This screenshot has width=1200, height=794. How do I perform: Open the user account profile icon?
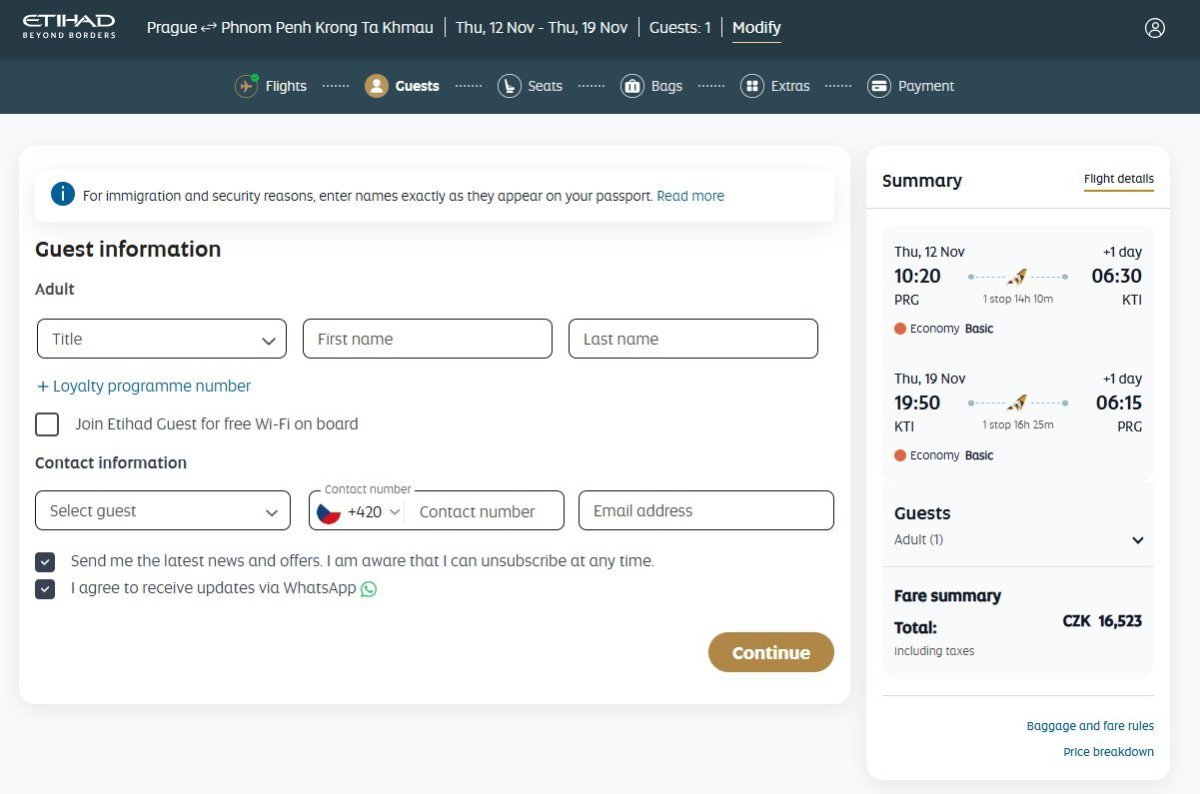pyautogui.click(x=1155, y=28)
